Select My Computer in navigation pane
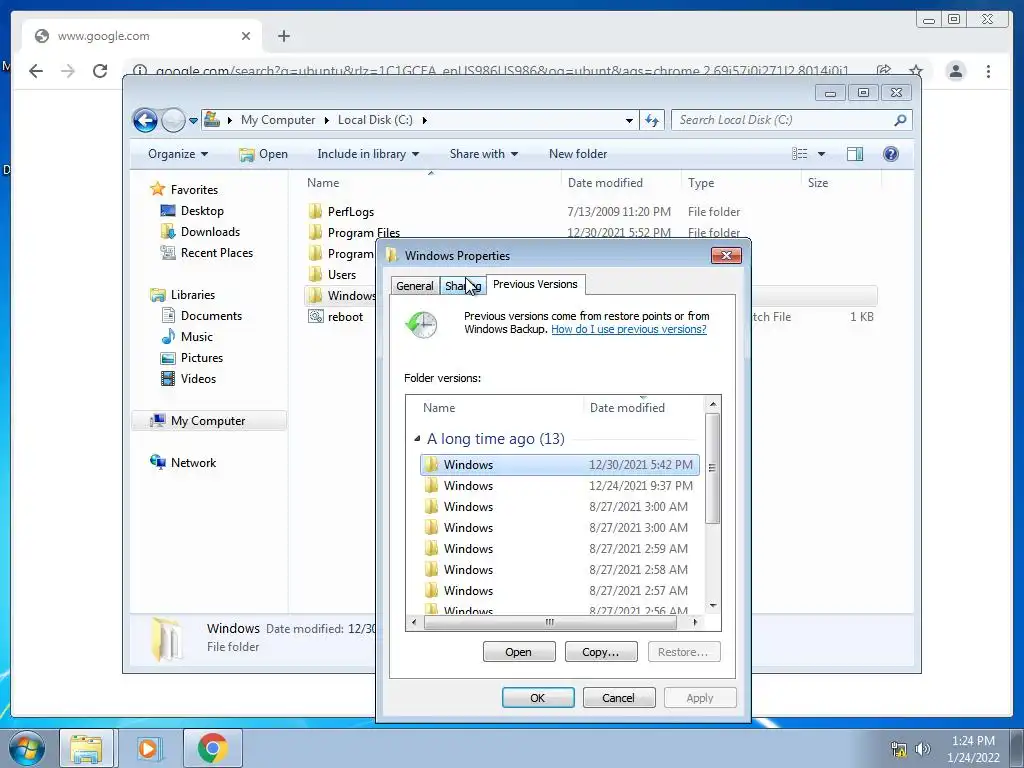 208,421
